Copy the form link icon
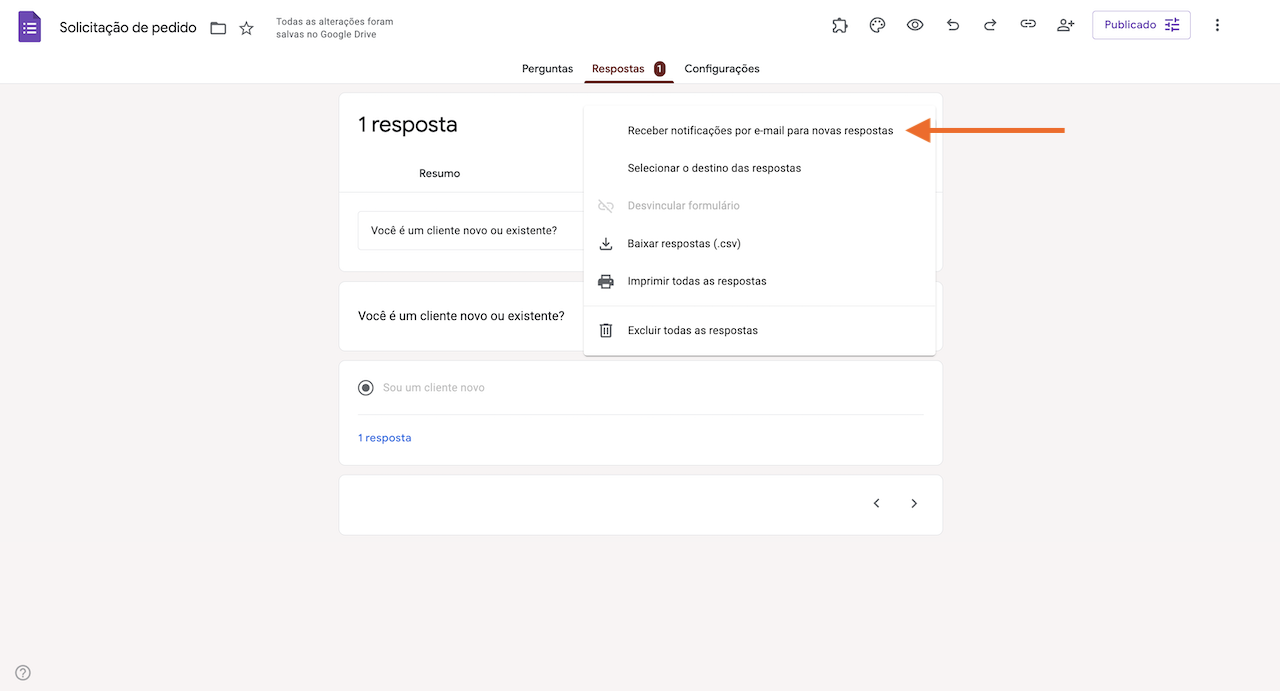 [1028, 25]
